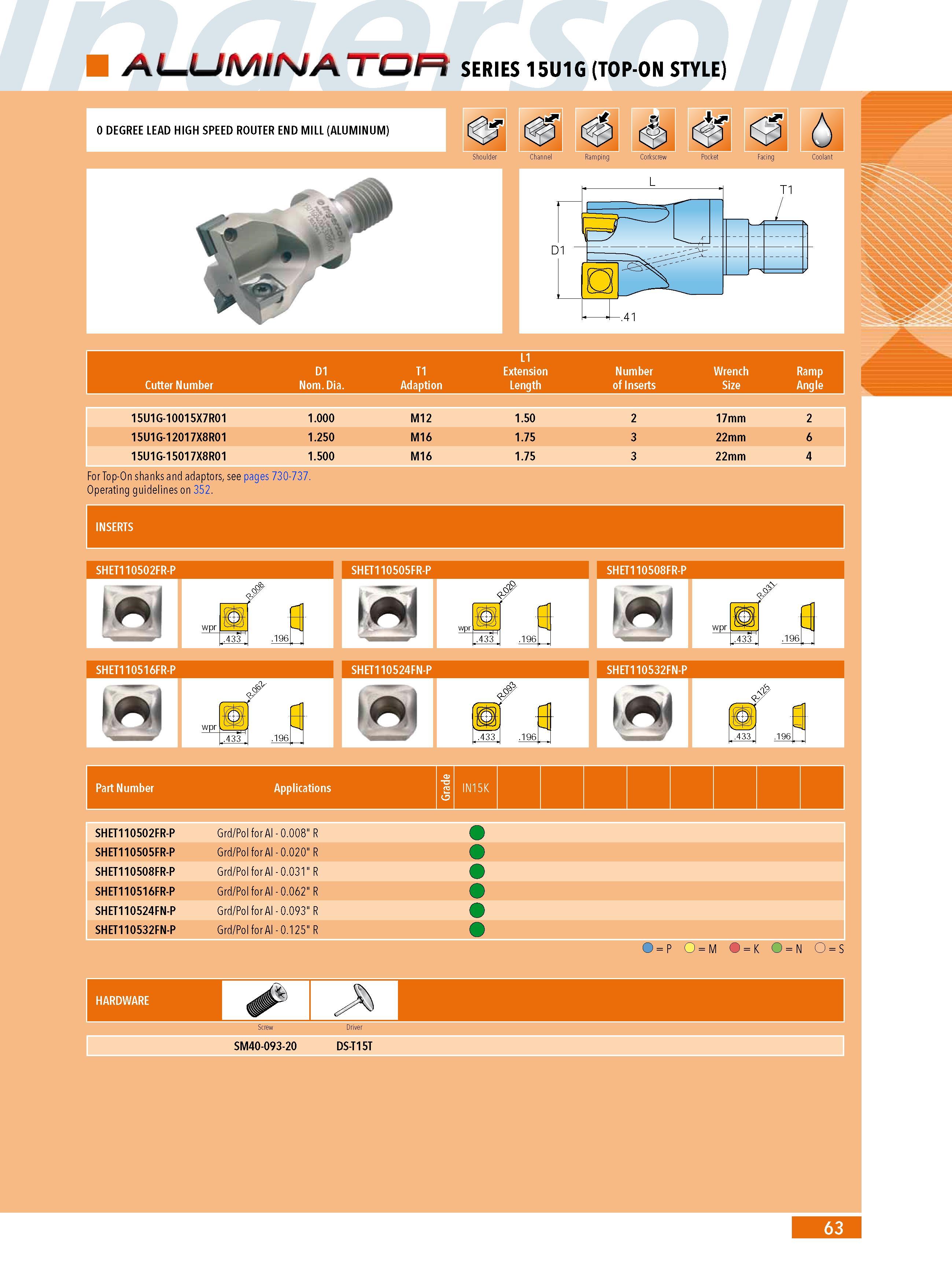This screenshot has width=952, height=1286.
Task: Click the green grade dot for SHET110532FN-P
Action: 477,930
